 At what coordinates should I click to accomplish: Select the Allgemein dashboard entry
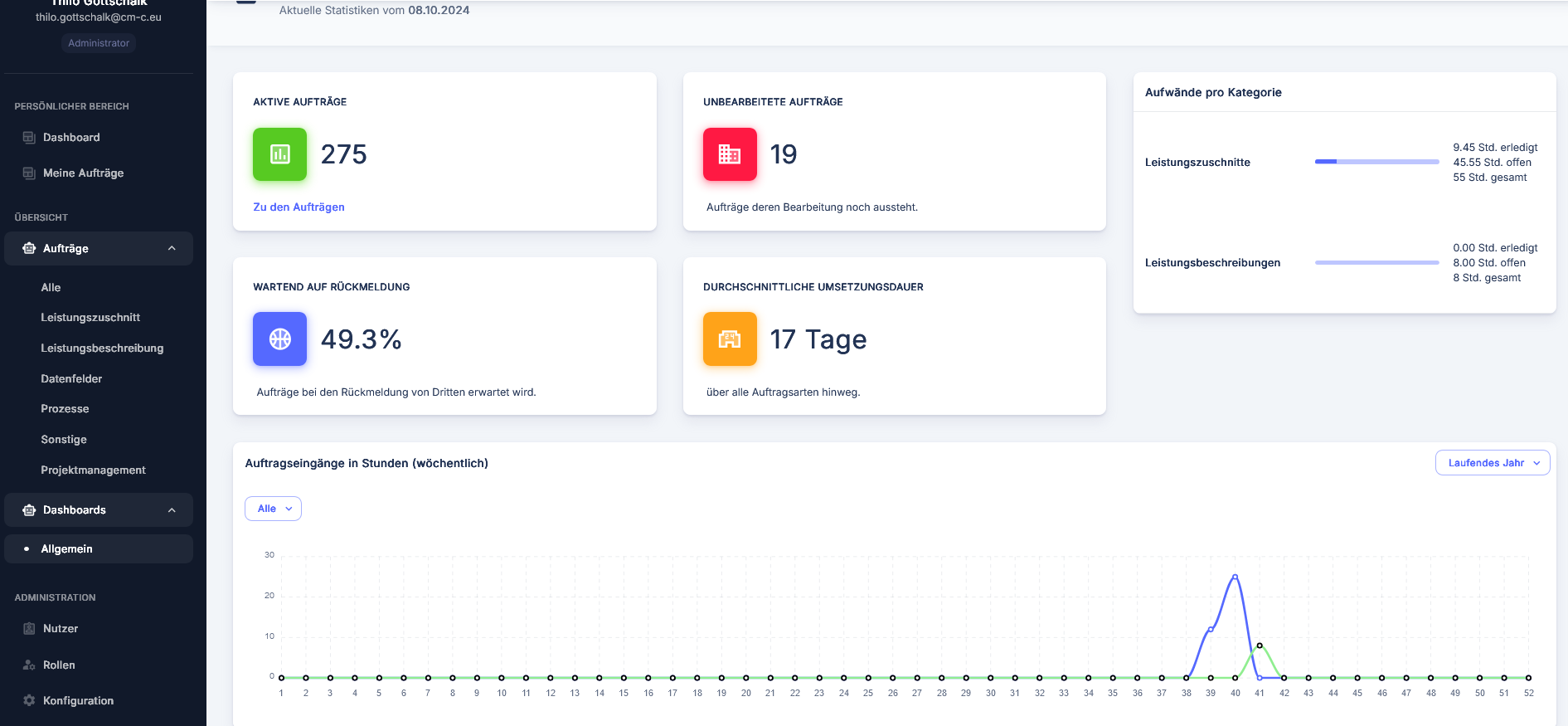point(99,549)
